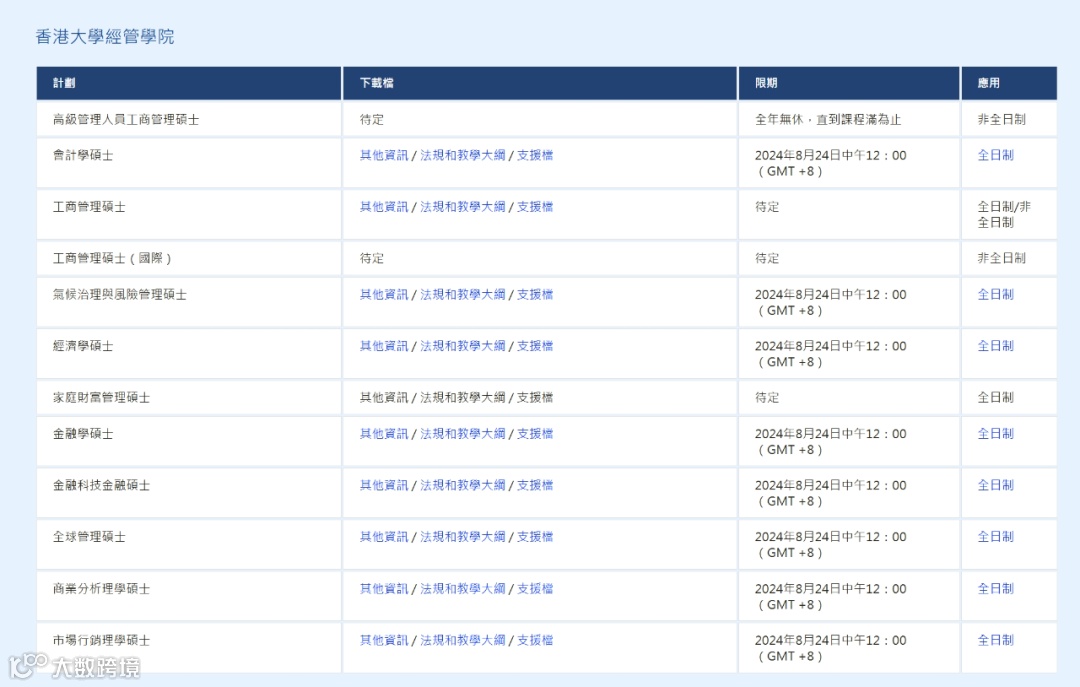Viewport: 1080px width, 687px height.
Task: Click 非全日制 cell for 工商管理碩士（國際）
Action: pyautogui.click(x=1001, y=258)
